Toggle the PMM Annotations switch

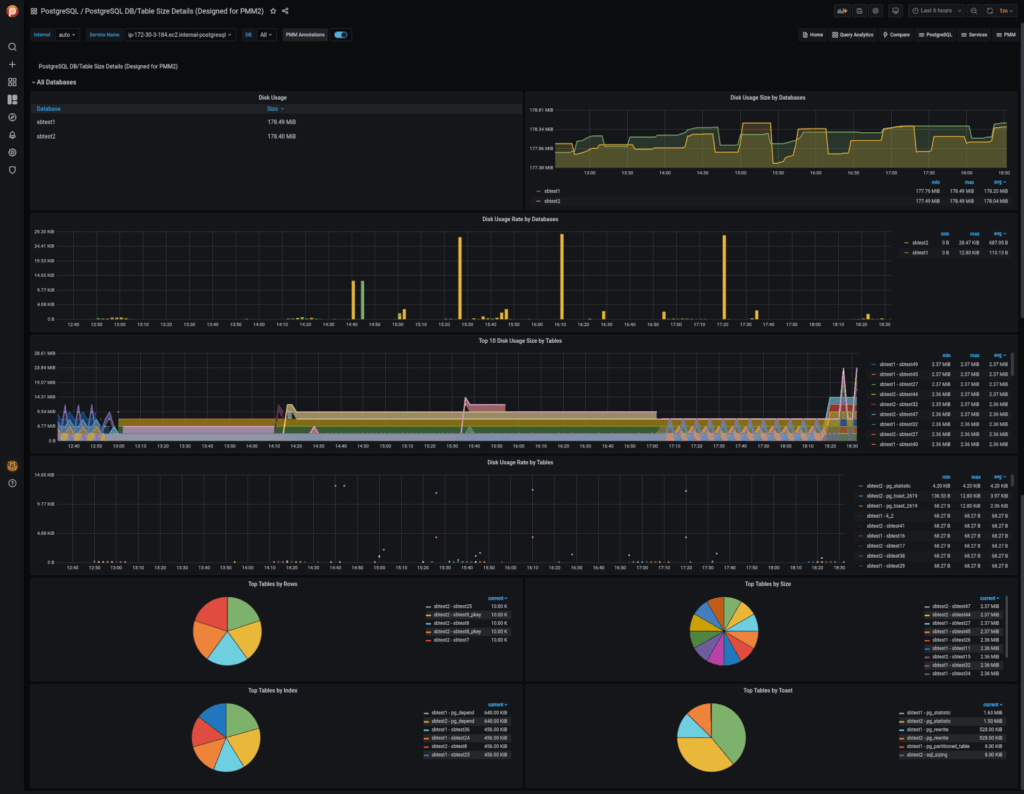(x=340, y=34)
